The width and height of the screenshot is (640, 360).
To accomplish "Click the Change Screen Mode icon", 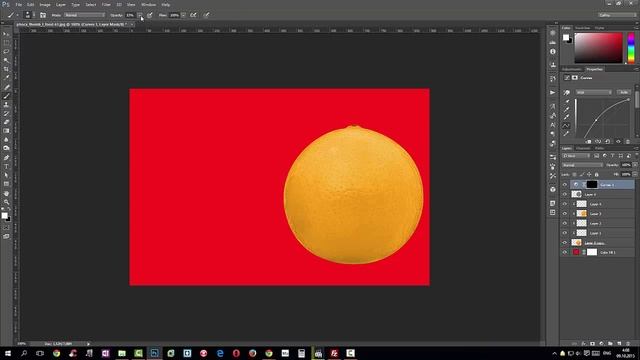I will click(6, 236).
